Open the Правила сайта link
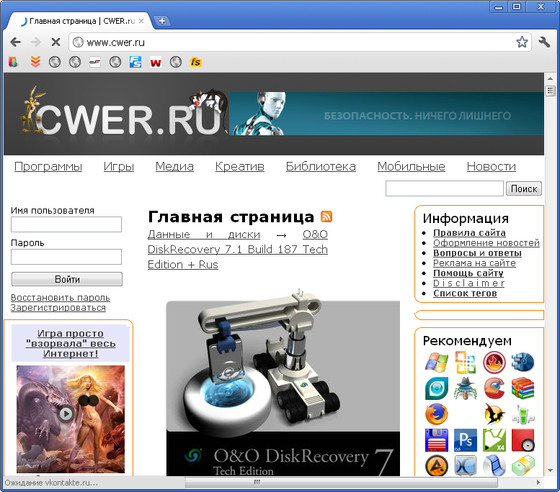This screenshot has width=560, height=492. pos(469,233)
